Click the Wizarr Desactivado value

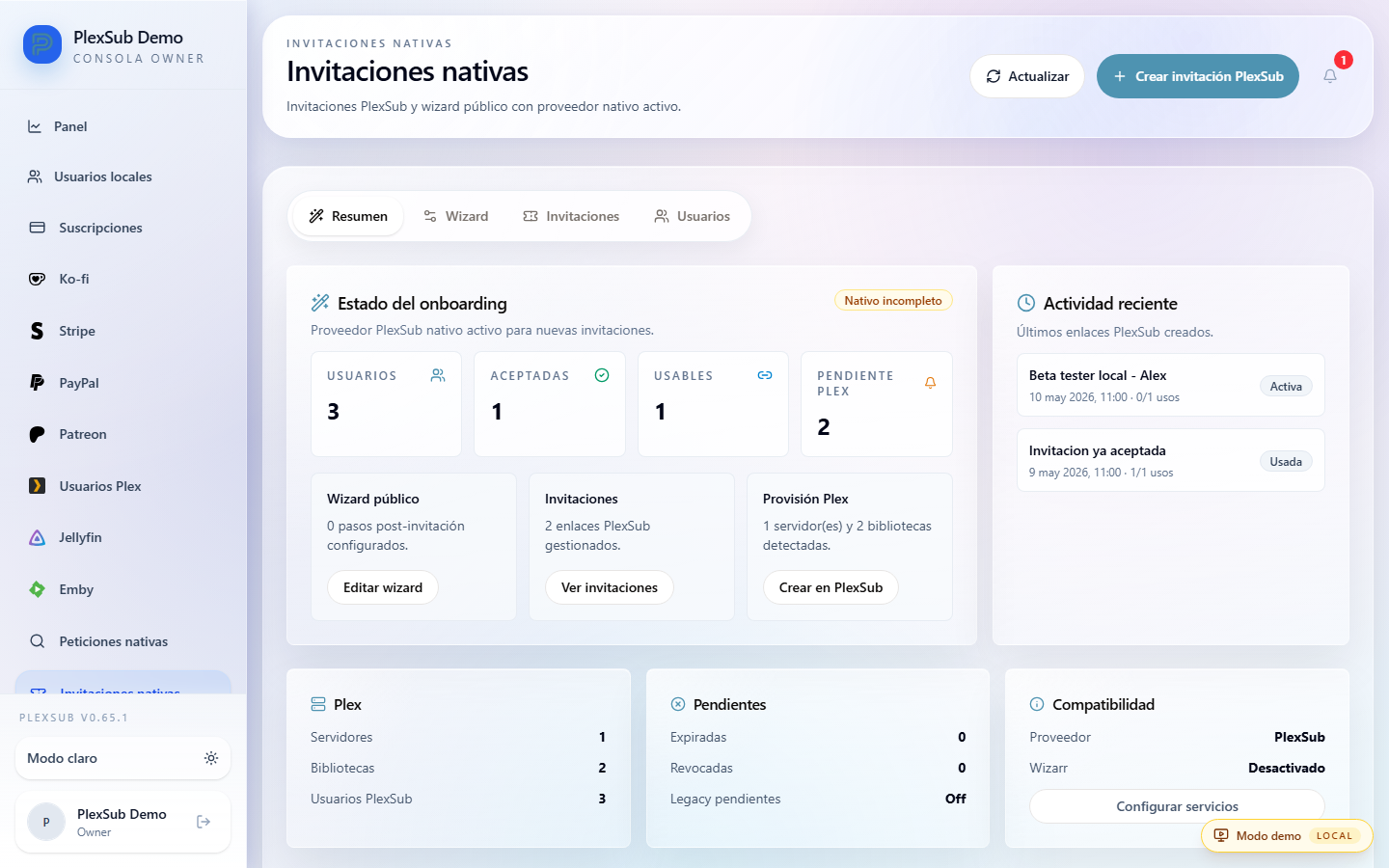click(1287, 768)
